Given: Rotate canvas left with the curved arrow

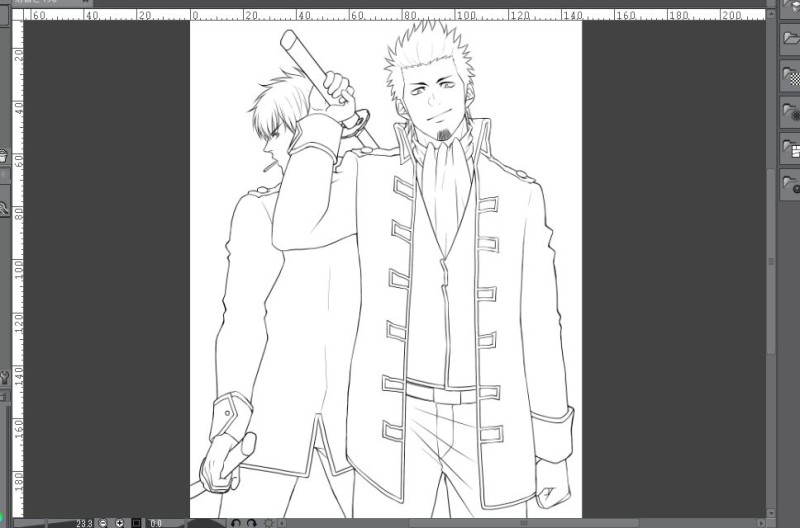Looking at the screenshot, I should [235, 523].
